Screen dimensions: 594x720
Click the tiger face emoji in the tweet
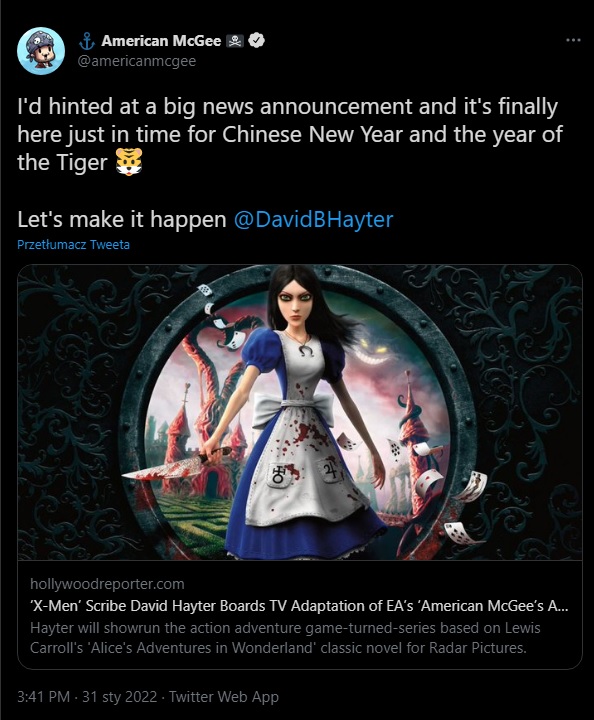129,162
